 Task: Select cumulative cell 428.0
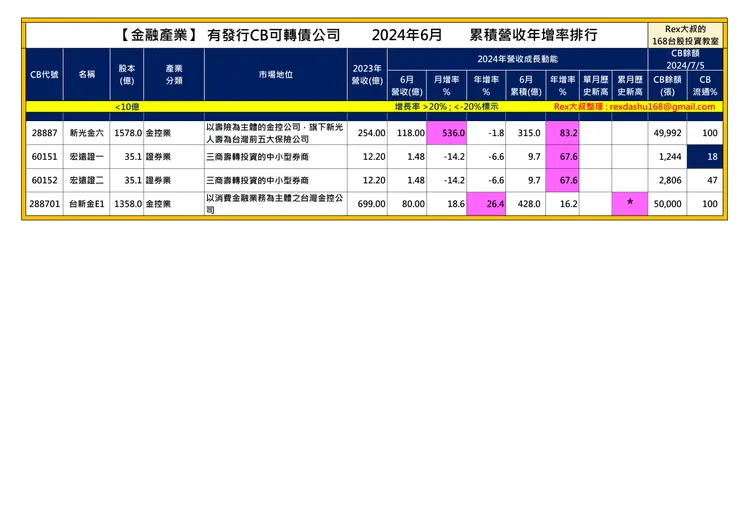coord(526,204)
